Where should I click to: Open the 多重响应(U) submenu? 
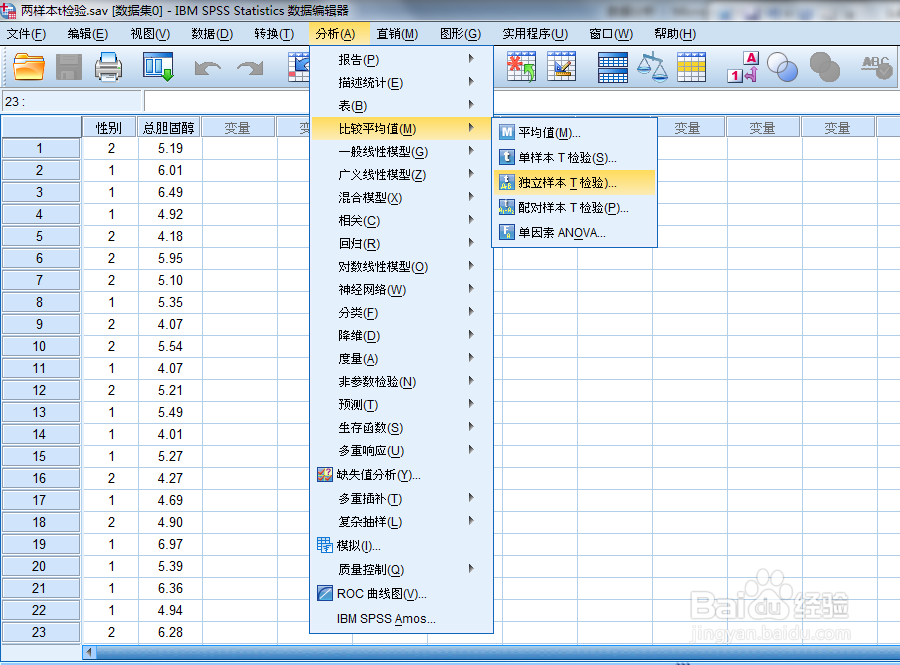click(402, 450)
